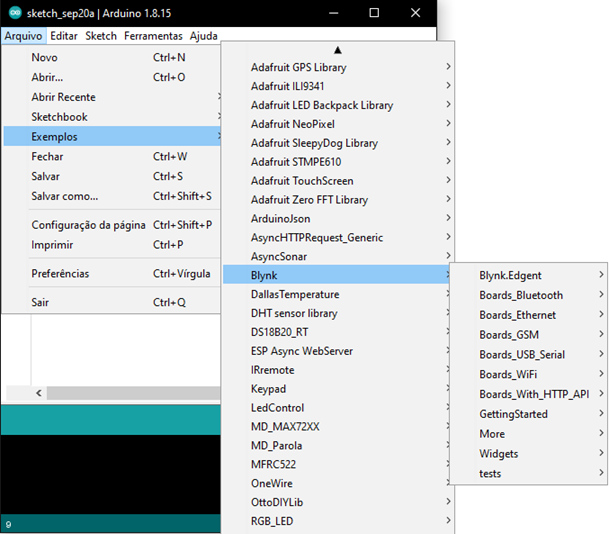This screenshot has width=609, height=534.
Task: Select the highlighted Blynk entry
Action: (336, 275)
